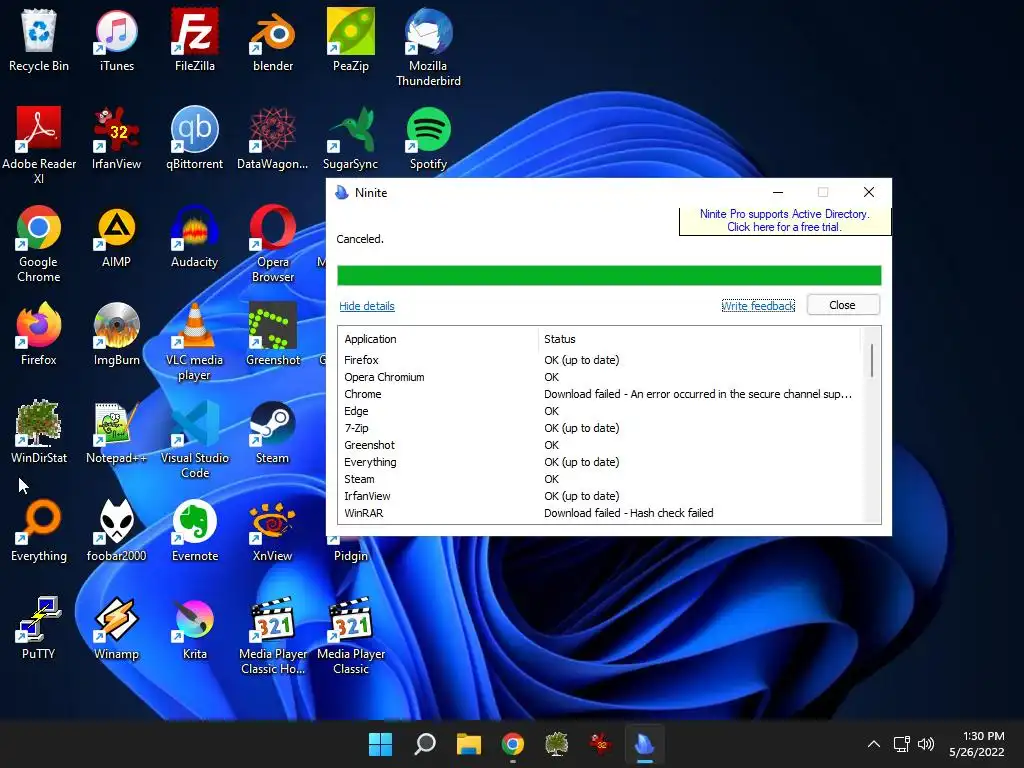This screenshot has width=1024, height=768.
Task: Select the Firefox desktop shortcut
Action: (39, 334)
